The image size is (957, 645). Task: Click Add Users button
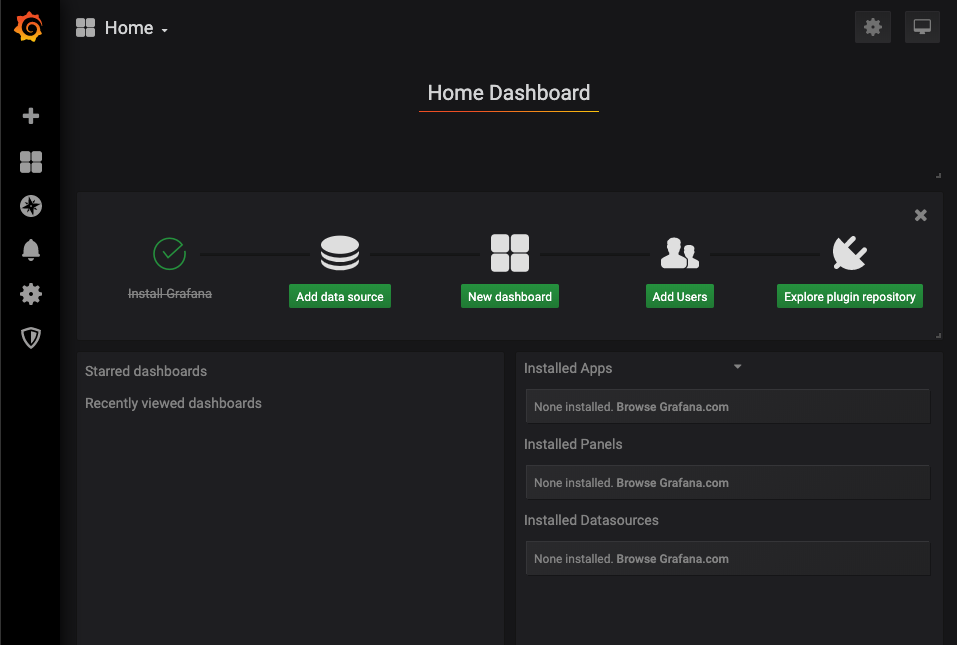pos(680,296)
